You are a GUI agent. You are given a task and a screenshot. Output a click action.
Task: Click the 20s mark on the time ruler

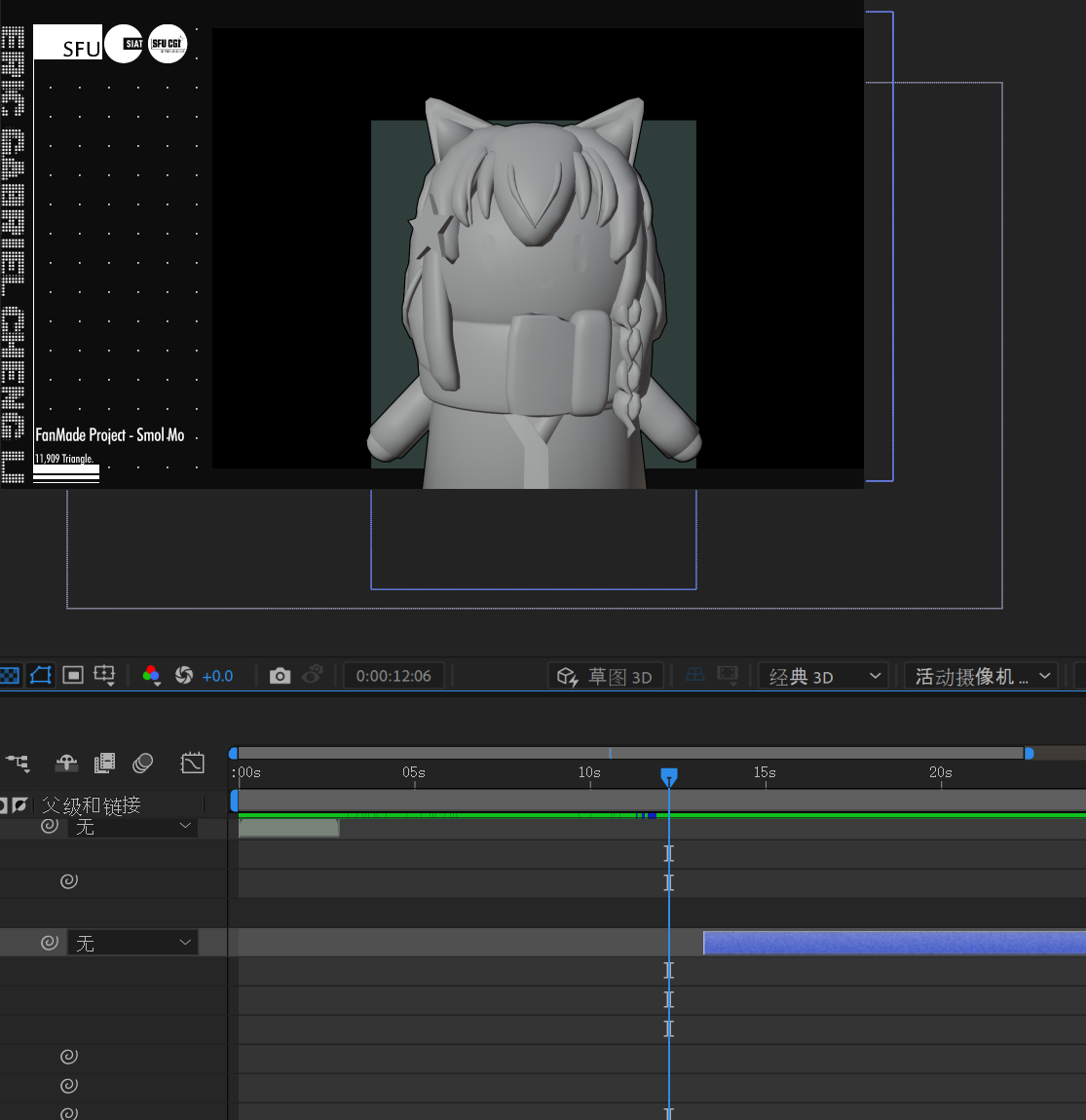point(940,772)
